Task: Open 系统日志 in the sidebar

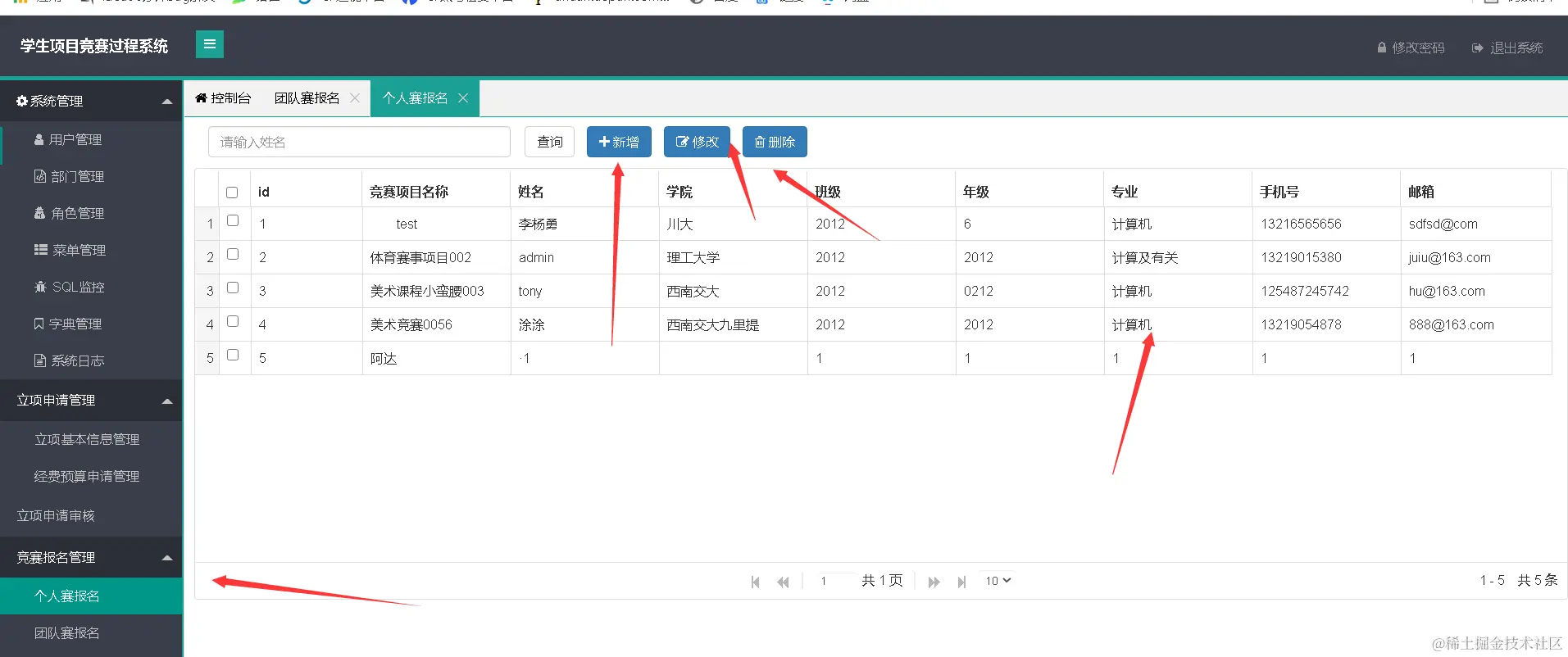Action: (x=91, y=361)
